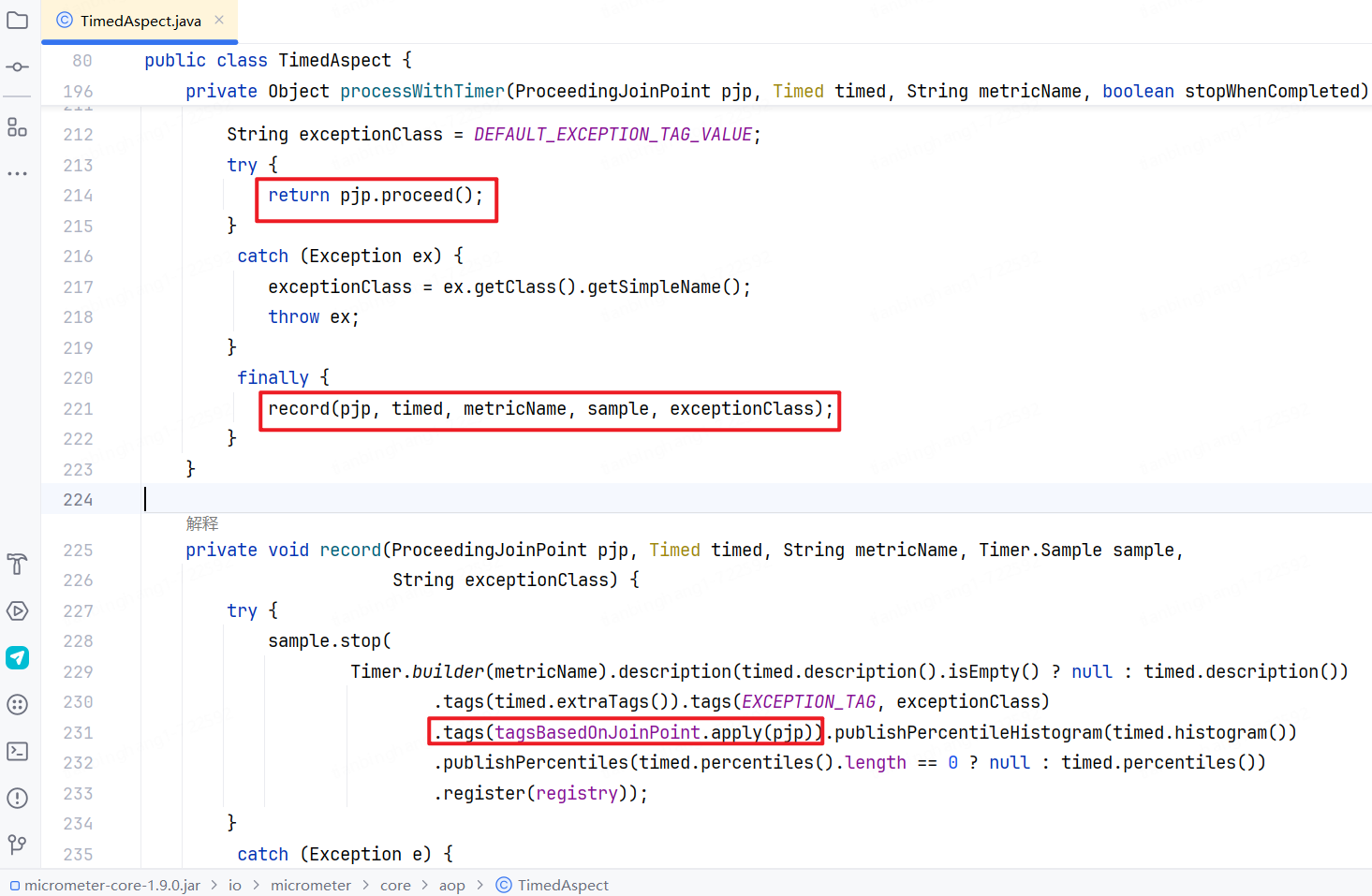Image resolution: width=1372 pixels, height=896 pixels.
Task: Open the round four-dot plugin tool window
Action: (18, 705)
